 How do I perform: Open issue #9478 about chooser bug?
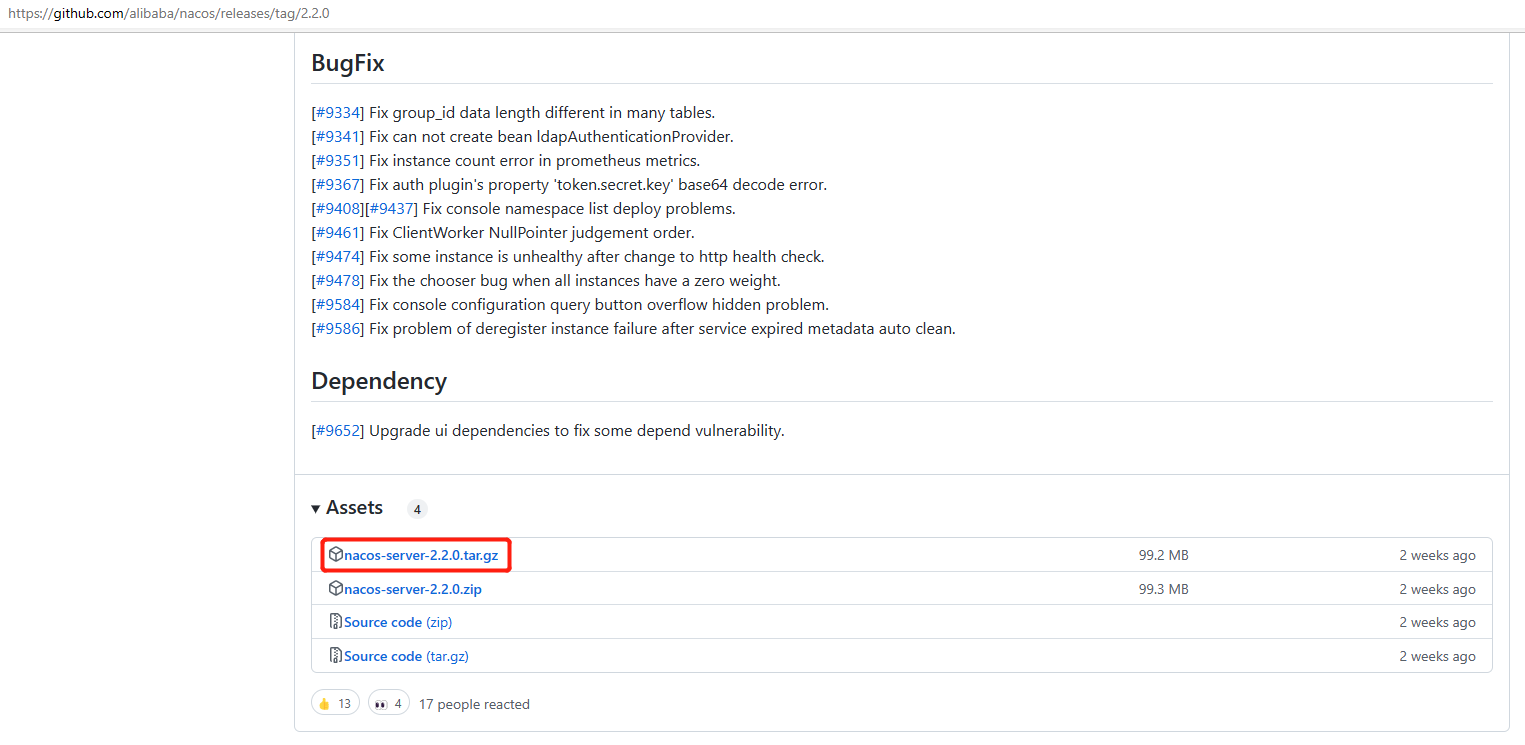338,280
